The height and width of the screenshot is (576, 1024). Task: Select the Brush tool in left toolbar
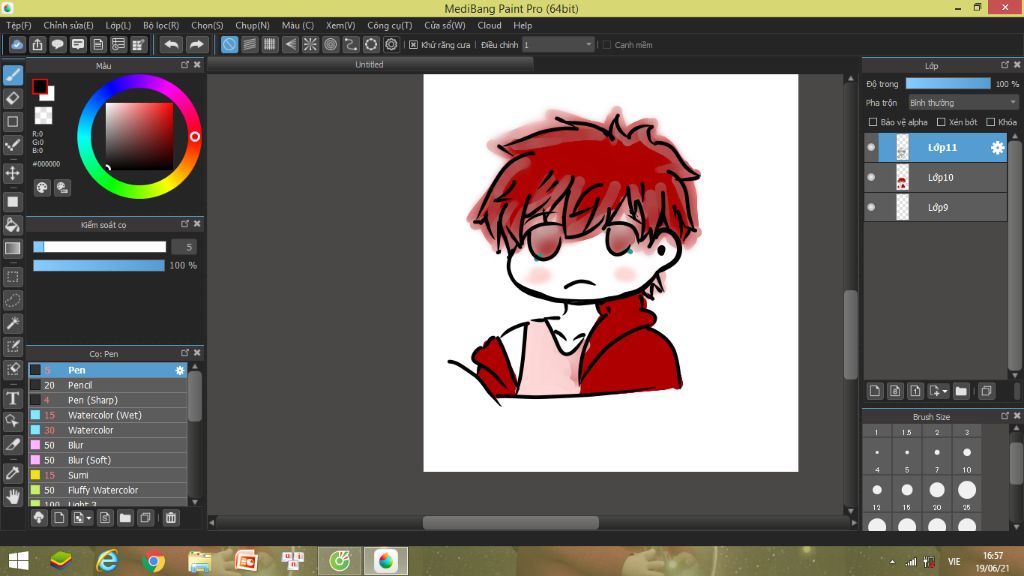coord(12,75)
